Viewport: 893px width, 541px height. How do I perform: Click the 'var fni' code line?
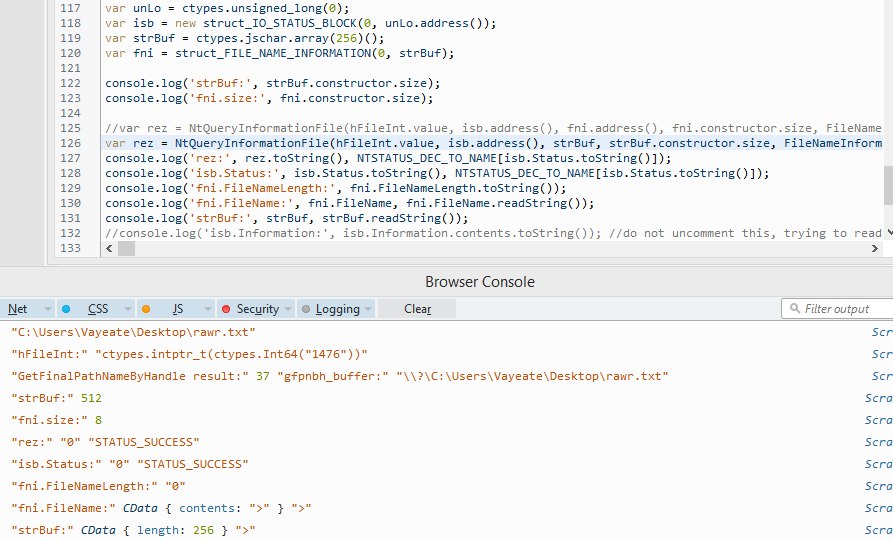click(x=280, y=53)
